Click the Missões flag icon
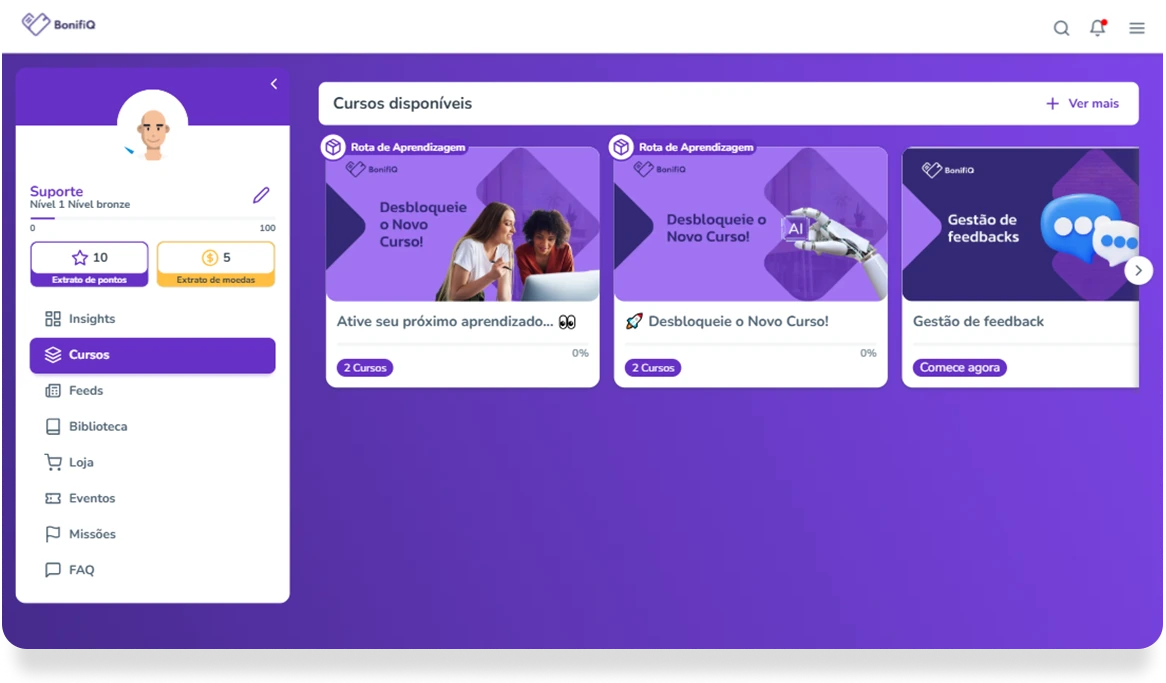The width and height of the screenshot is (1166, 683). click(53, 533)
